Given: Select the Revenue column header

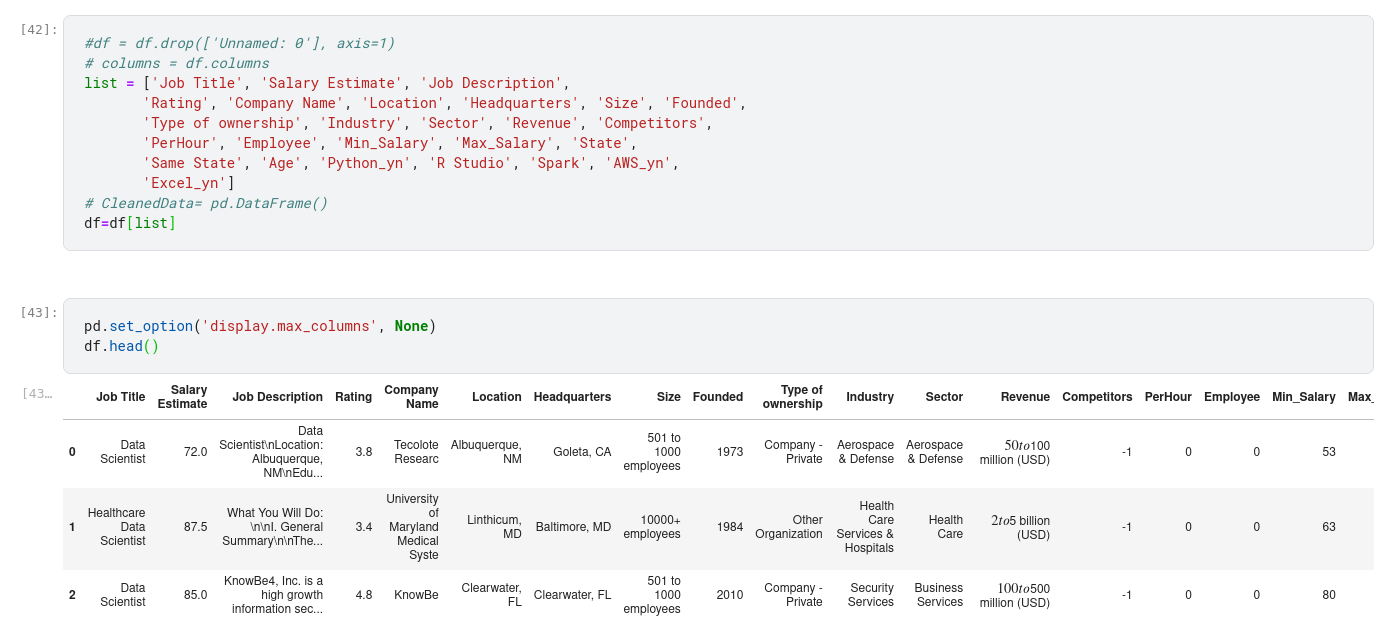Looking at the screenshot, I should [x=1025, y=397].
